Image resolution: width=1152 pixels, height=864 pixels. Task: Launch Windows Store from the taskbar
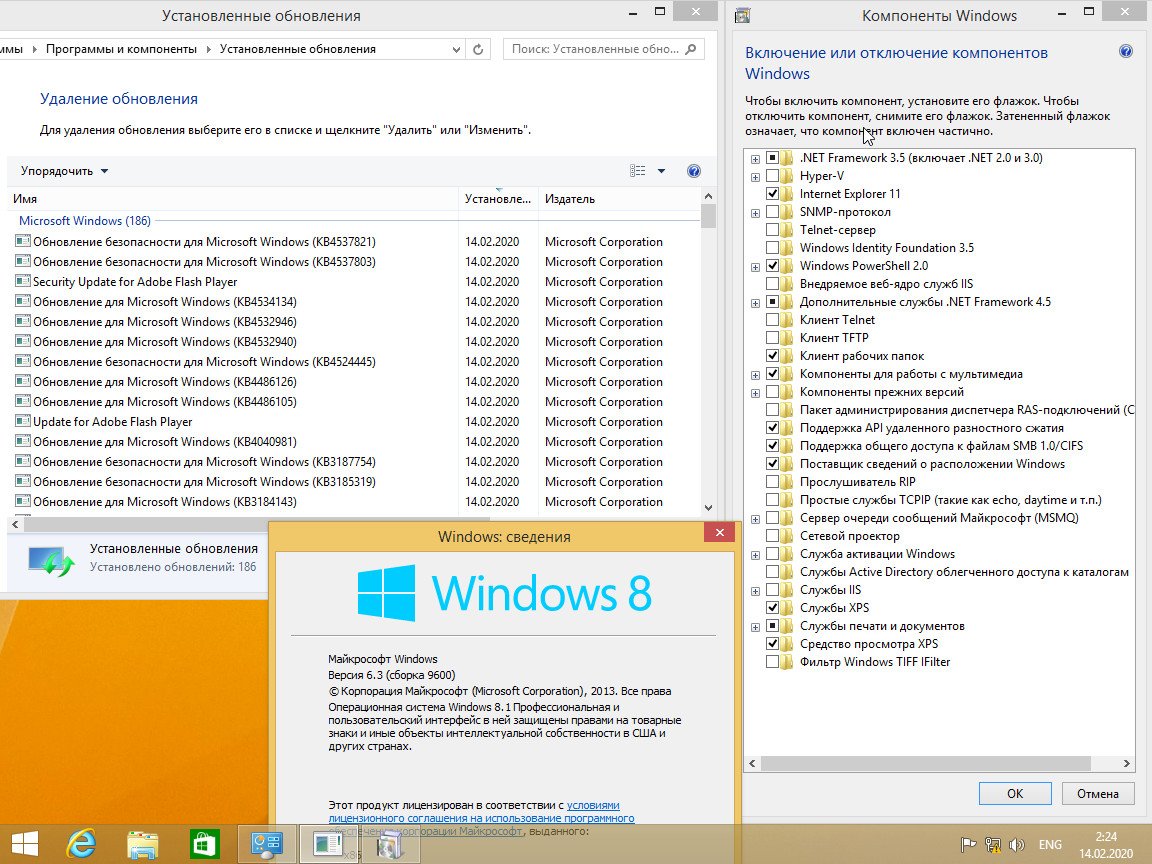(205, 845)
